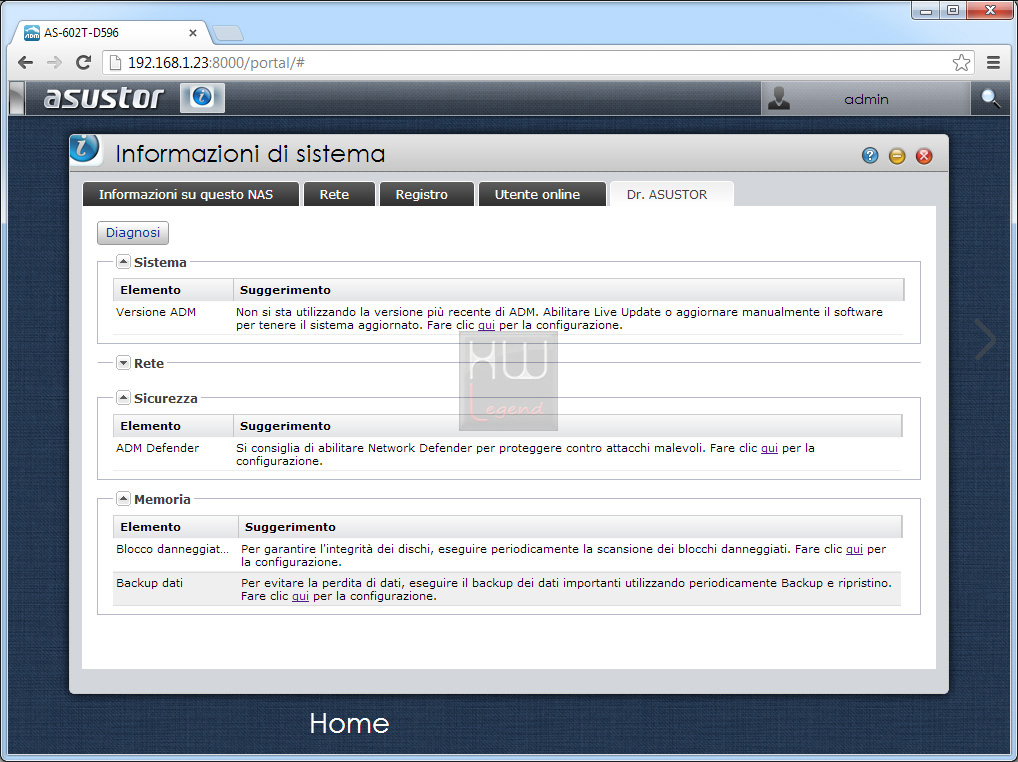Select the Blocco danneggiat... row
This screenshot has width=1018, height=762.
click(508, 555)
